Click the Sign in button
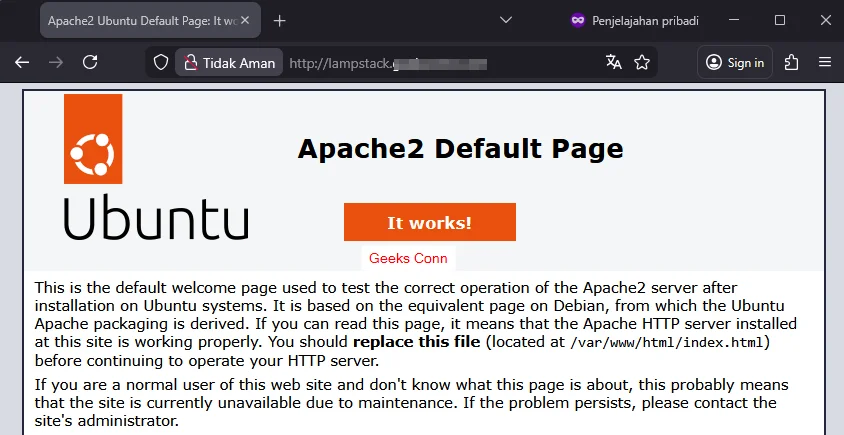Screen dimensions: 844x435 tap(735, 63)
